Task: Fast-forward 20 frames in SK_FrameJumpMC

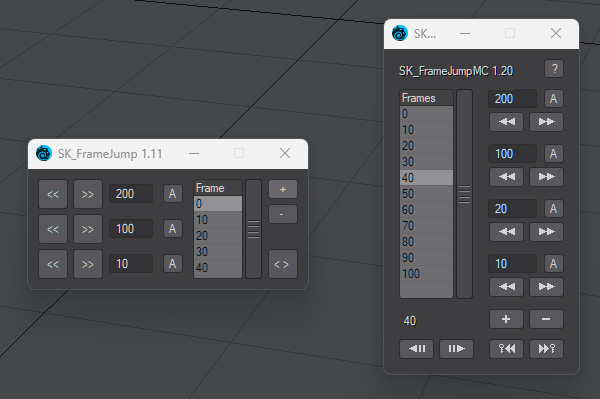Action: 546,232
